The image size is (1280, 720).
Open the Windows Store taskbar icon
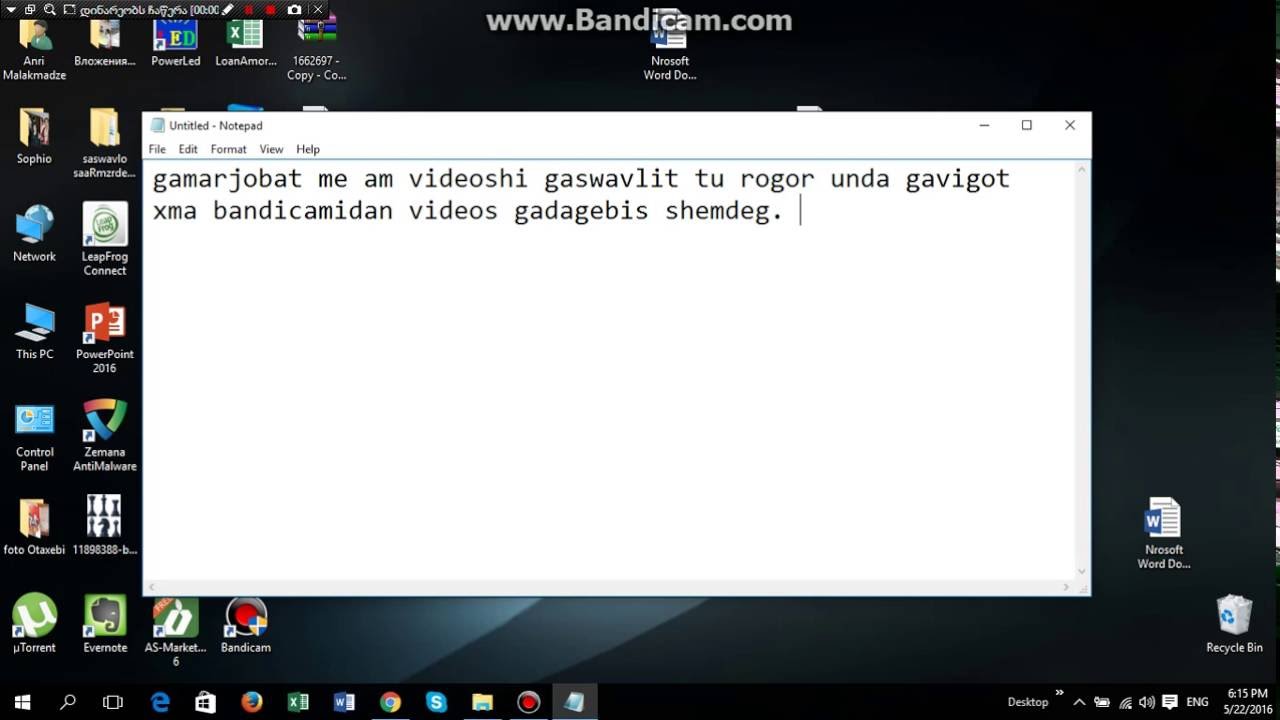tap(205, 702)
